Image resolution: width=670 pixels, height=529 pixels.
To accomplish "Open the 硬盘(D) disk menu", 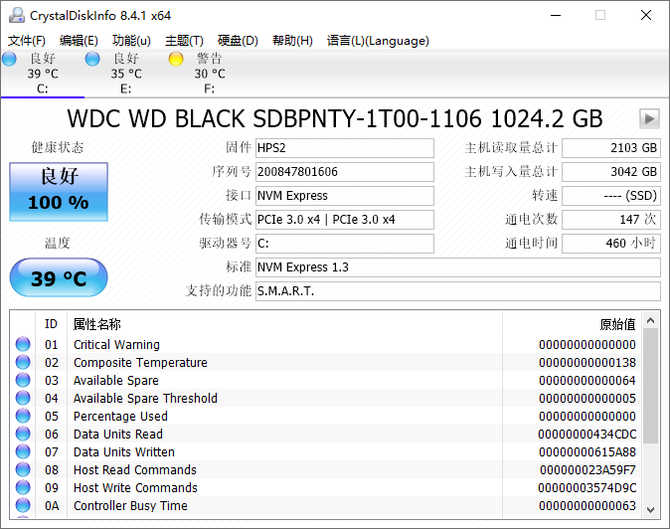I will pyautogui.click(x=237, y=41).
